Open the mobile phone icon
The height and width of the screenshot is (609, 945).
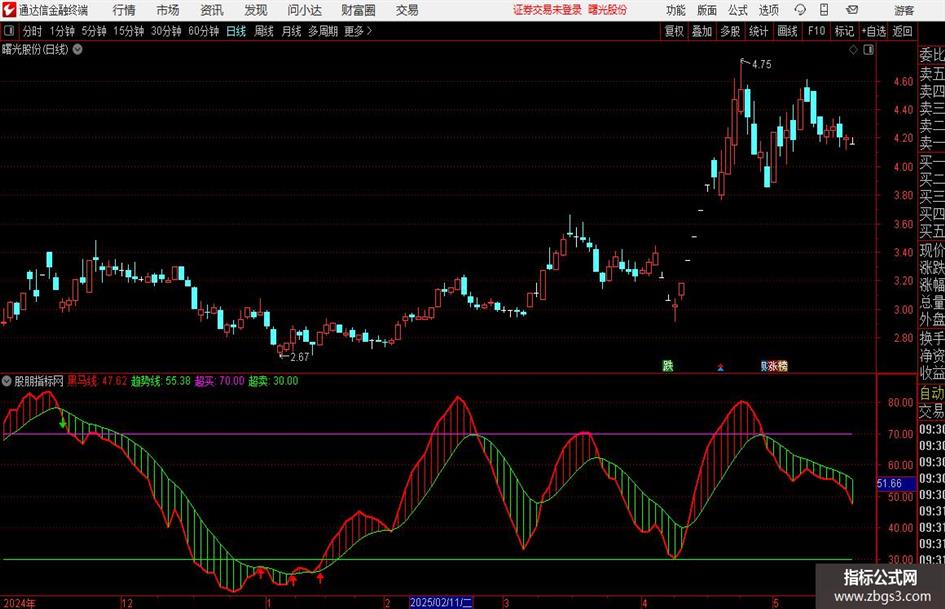(824, 10)
